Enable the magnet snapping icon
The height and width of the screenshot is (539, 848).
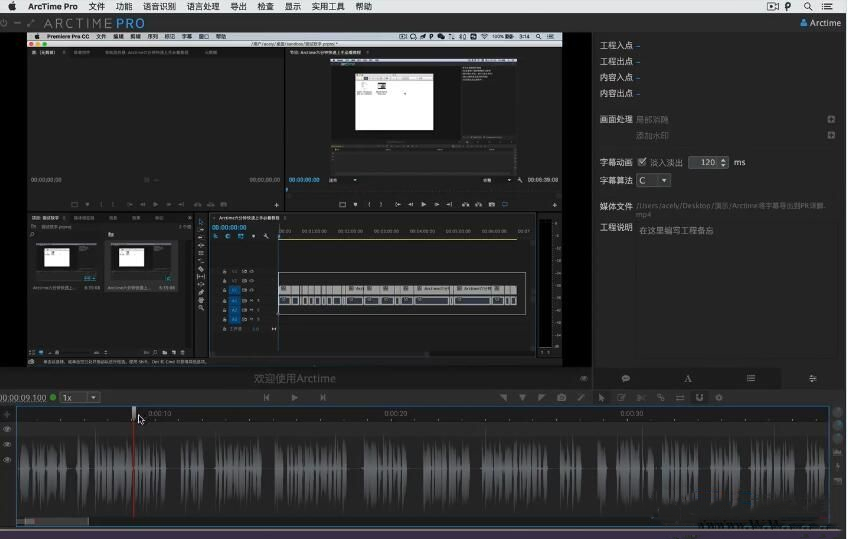[699, 398]
